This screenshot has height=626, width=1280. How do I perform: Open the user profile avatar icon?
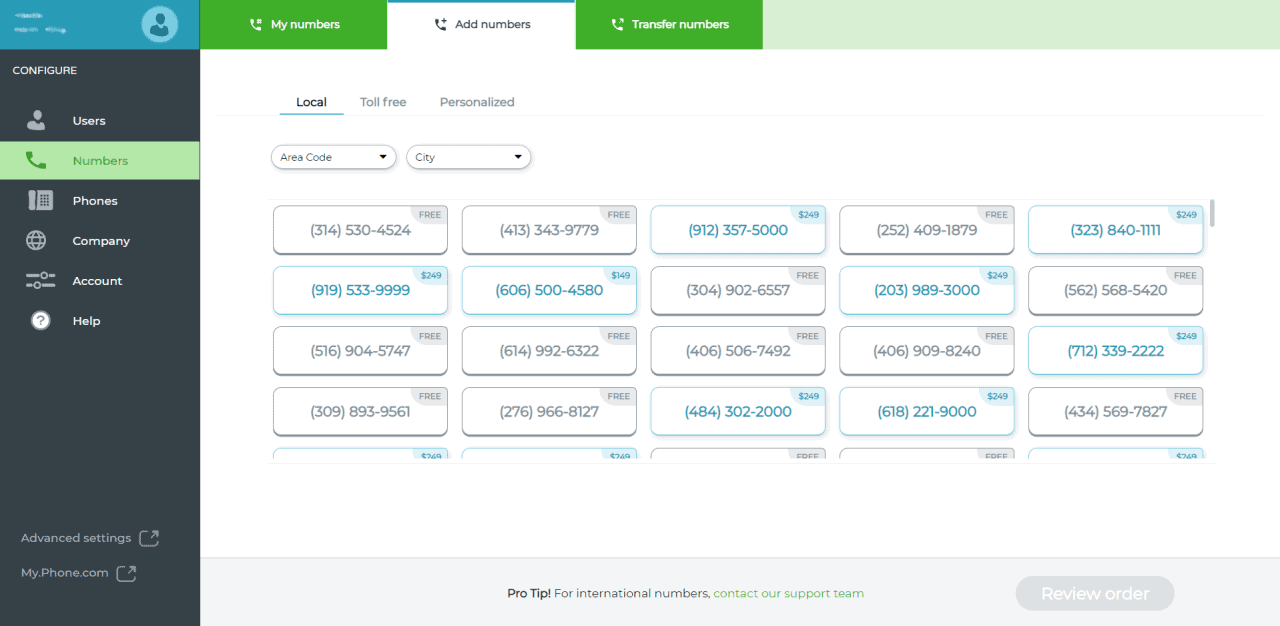(159, 24)
